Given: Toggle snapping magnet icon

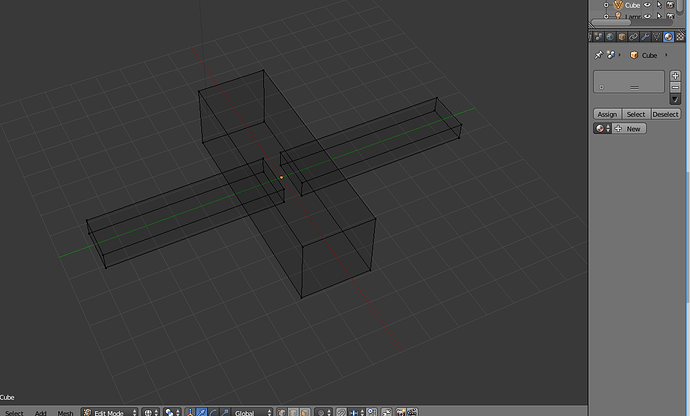Looking at the screenshot, I should pyautogui.click(x=341, y=412).
